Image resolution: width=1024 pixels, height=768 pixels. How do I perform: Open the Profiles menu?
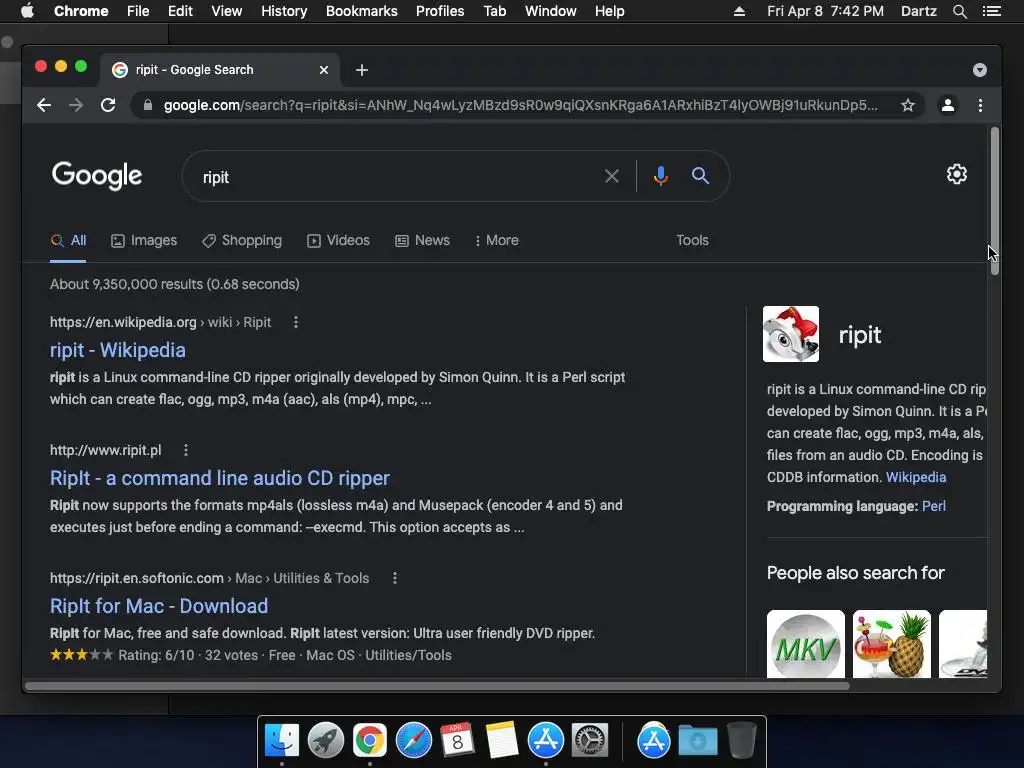tap(440, 11)
